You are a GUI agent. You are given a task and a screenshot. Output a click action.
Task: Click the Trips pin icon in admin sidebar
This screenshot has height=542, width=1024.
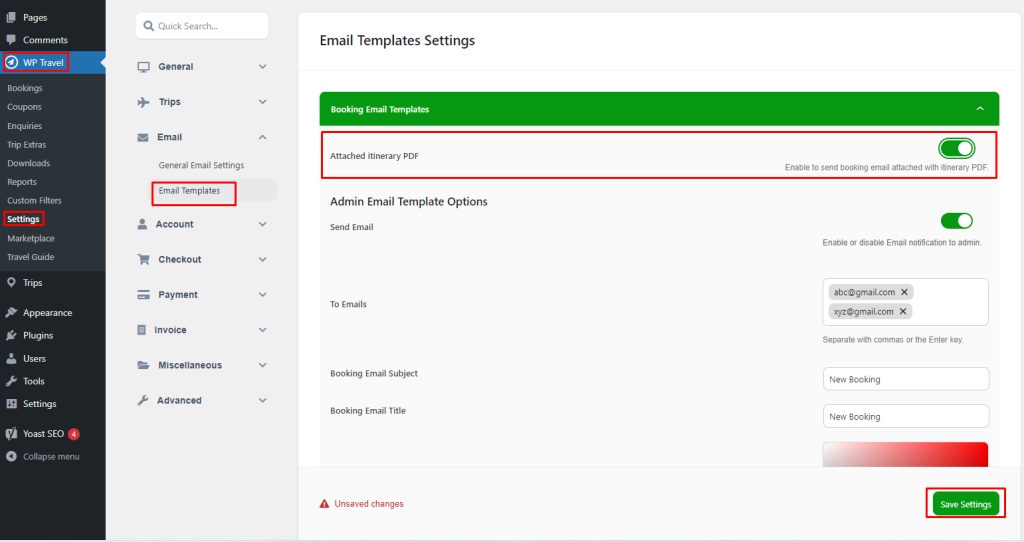(11, 283)
